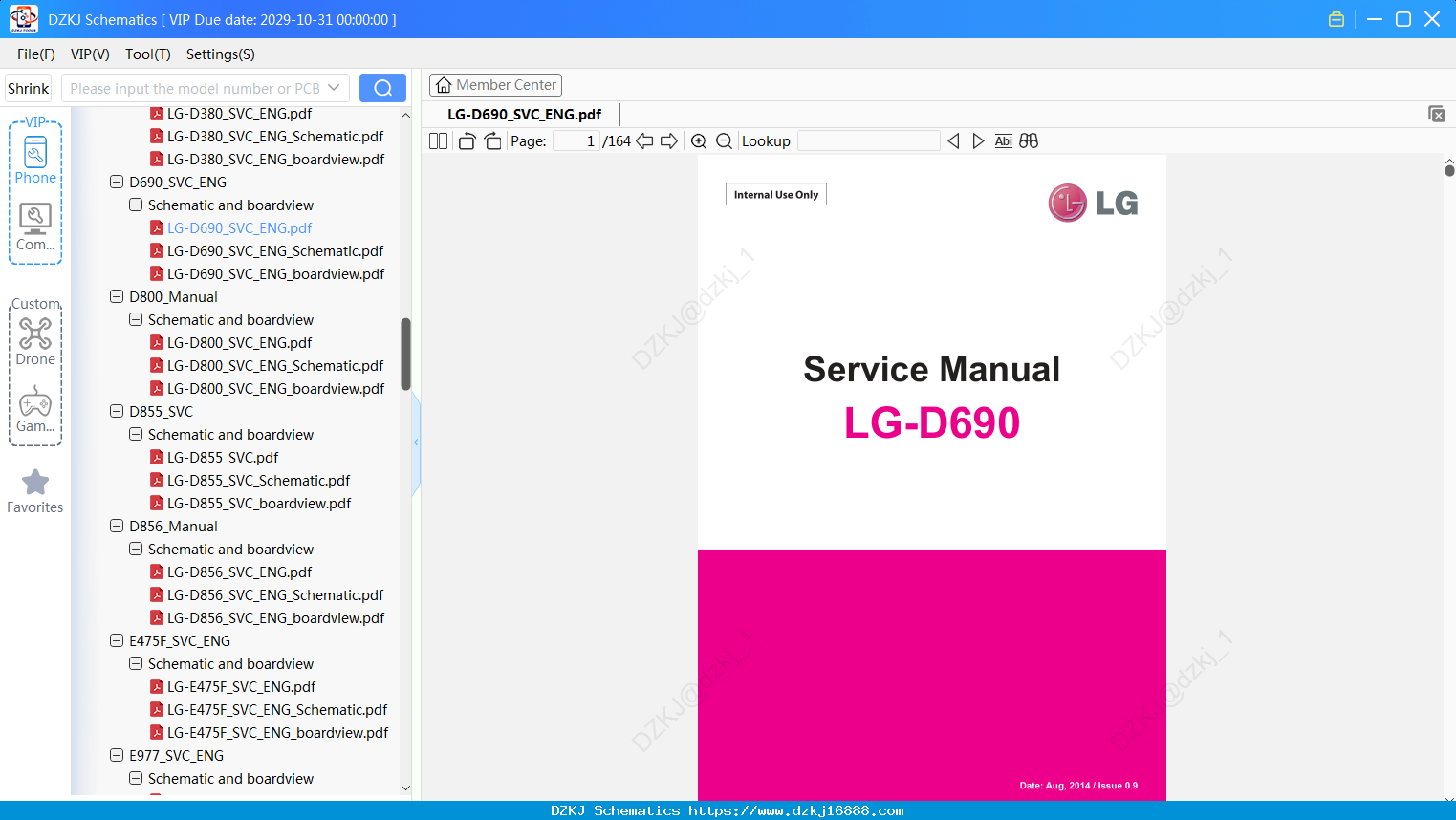Open the Computer category icon
Screen dimensions: 1456x820
click(x=35, y=227)
